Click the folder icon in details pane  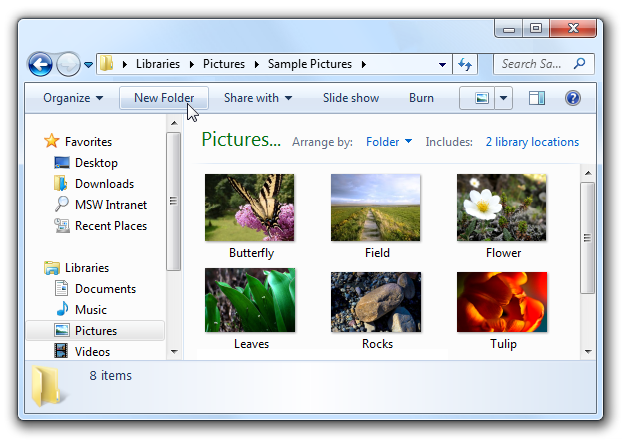pyautogui.click(x=49, y=386)
